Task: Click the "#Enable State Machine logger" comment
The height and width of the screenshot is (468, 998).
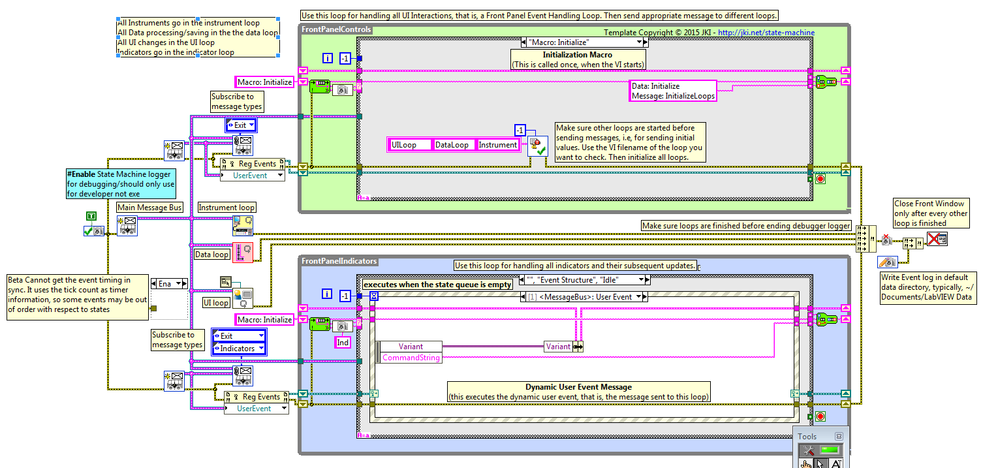Action: pyautogui.click(x=121, y=183)
